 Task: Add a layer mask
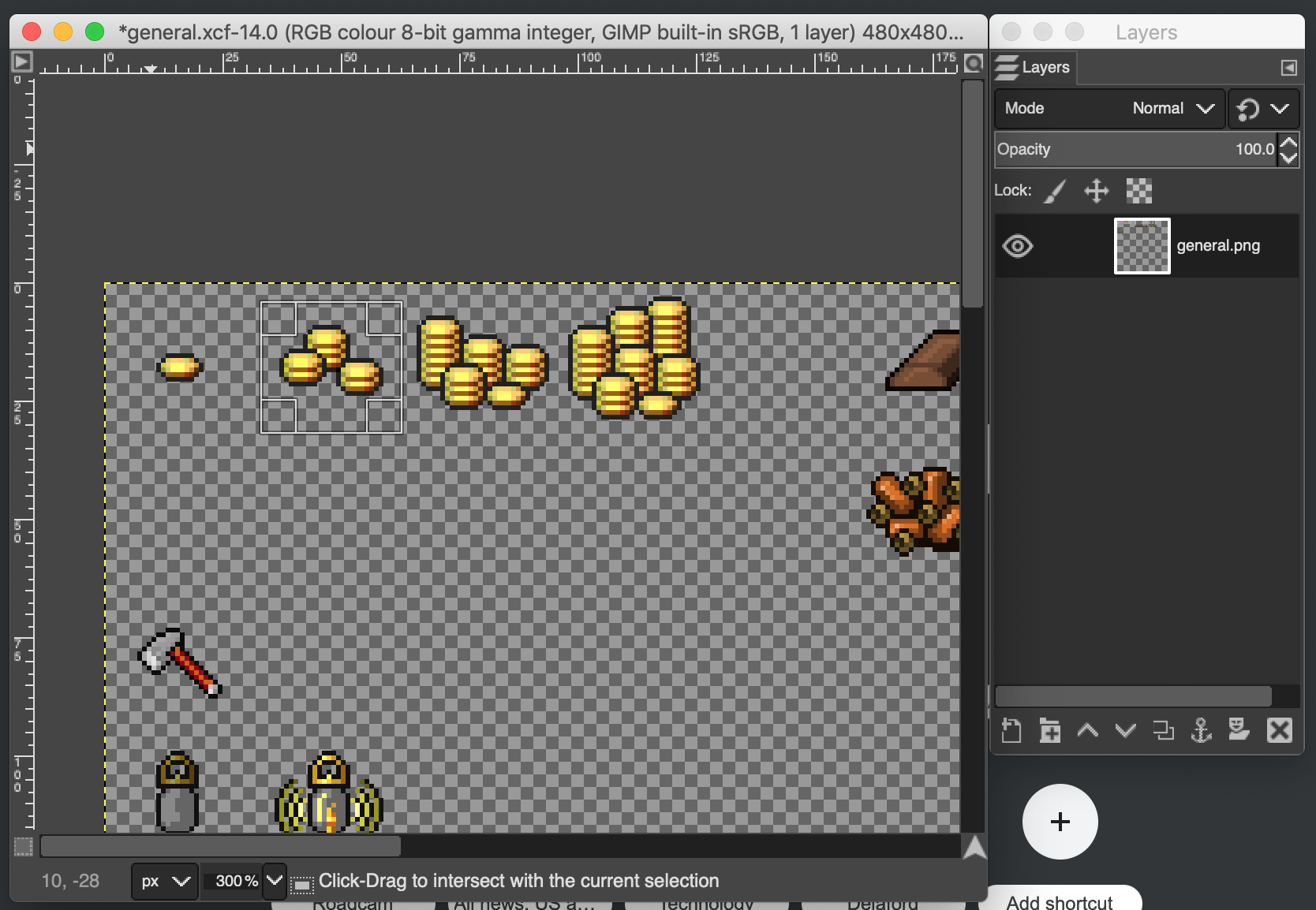[1239, 731]
